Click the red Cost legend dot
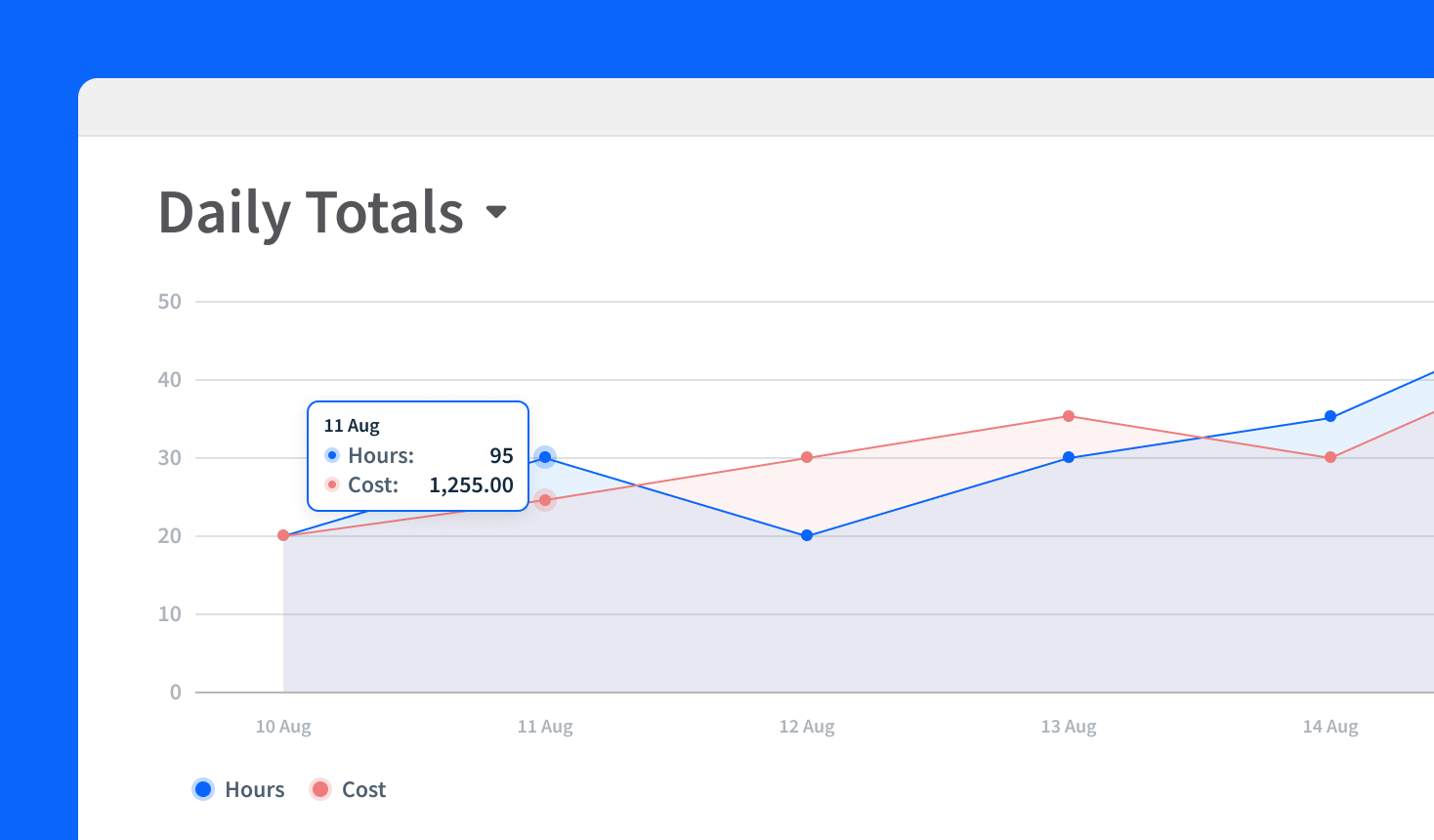Viewport: 1434px width, 840px height. [x=320, y=789]
